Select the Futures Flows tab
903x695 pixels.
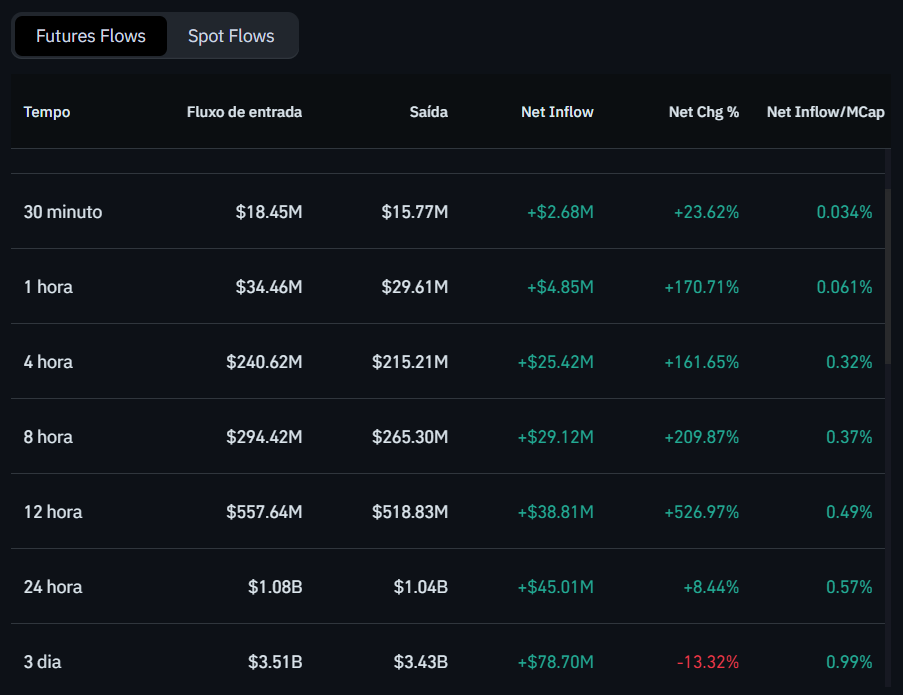coord(90,36)
